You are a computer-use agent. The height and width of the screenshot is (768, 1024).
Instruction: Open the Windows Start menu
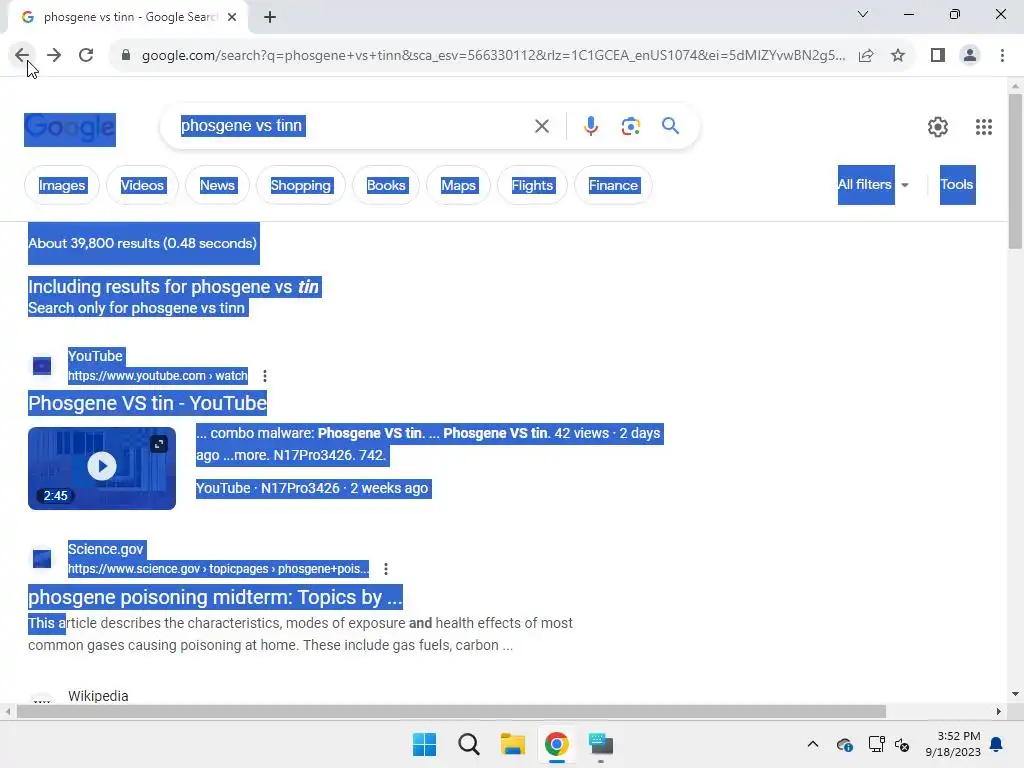coord(424,744)
